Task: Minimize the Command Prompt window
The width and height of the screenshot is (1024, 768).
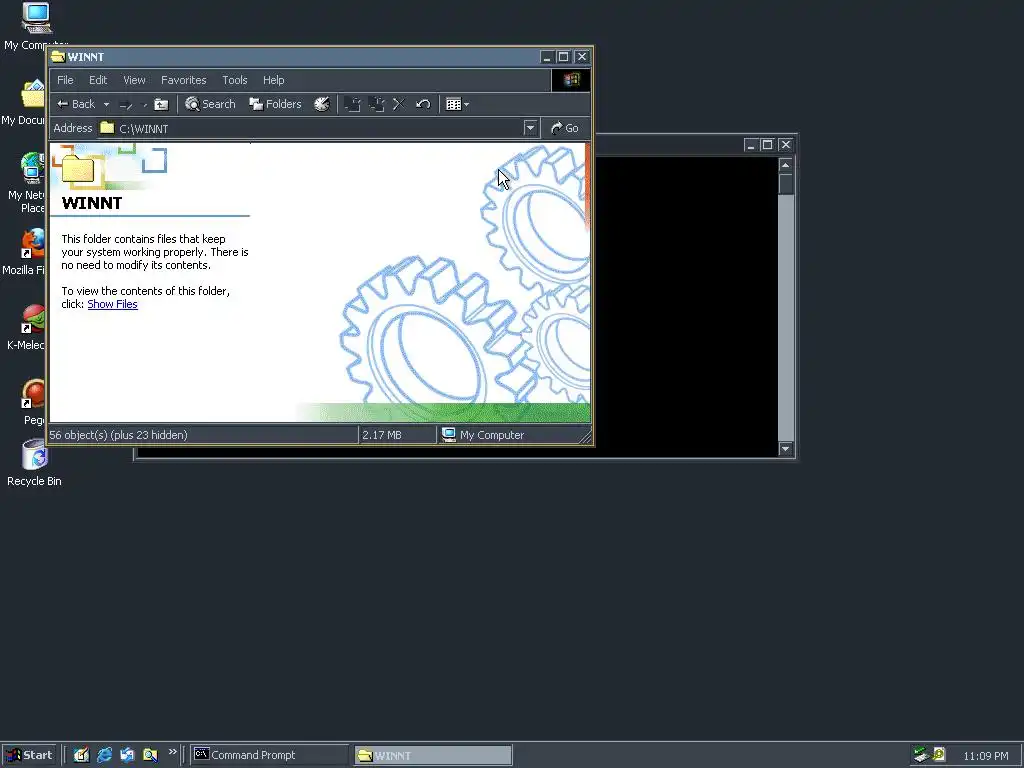Action: point(751,144)
